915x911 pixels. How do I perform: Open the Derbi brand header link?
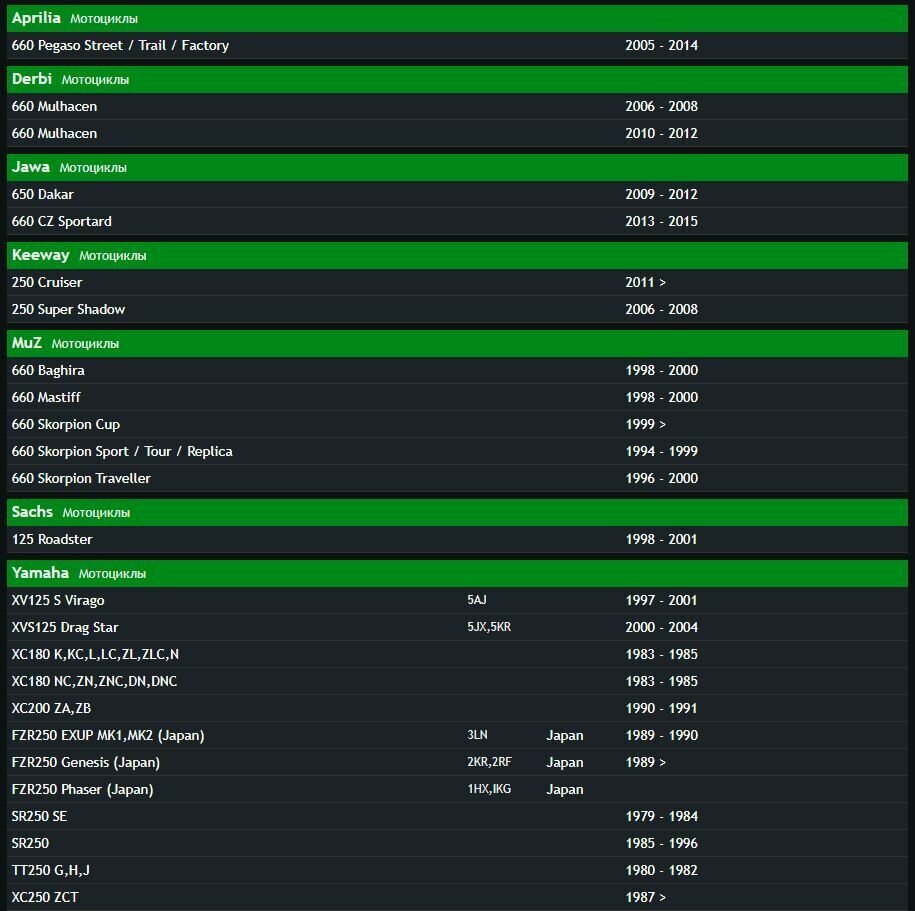(x=32, y=79)
